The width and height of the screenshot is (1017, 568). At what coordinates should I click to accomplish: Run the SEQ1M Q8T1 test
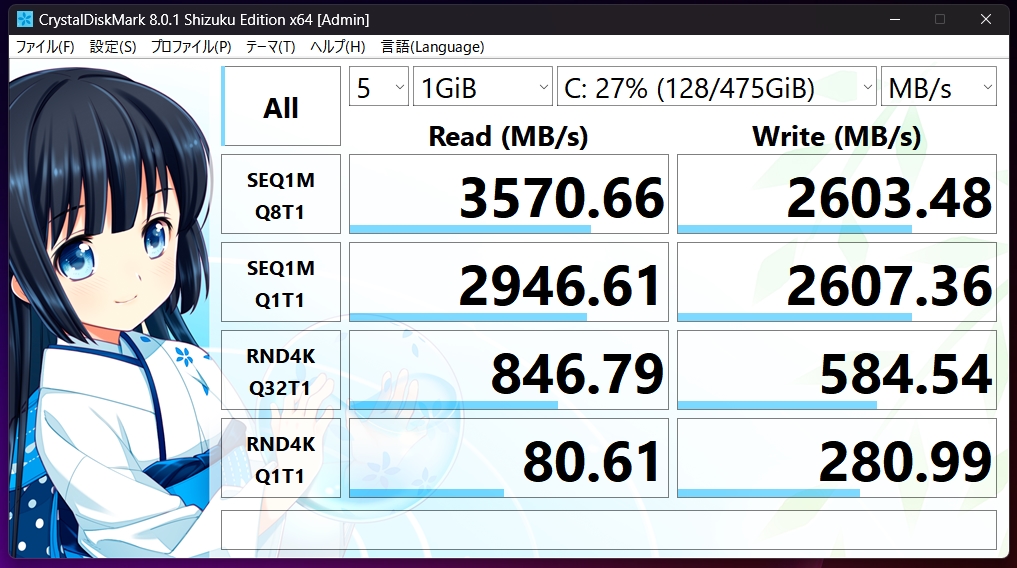(281, 194)
